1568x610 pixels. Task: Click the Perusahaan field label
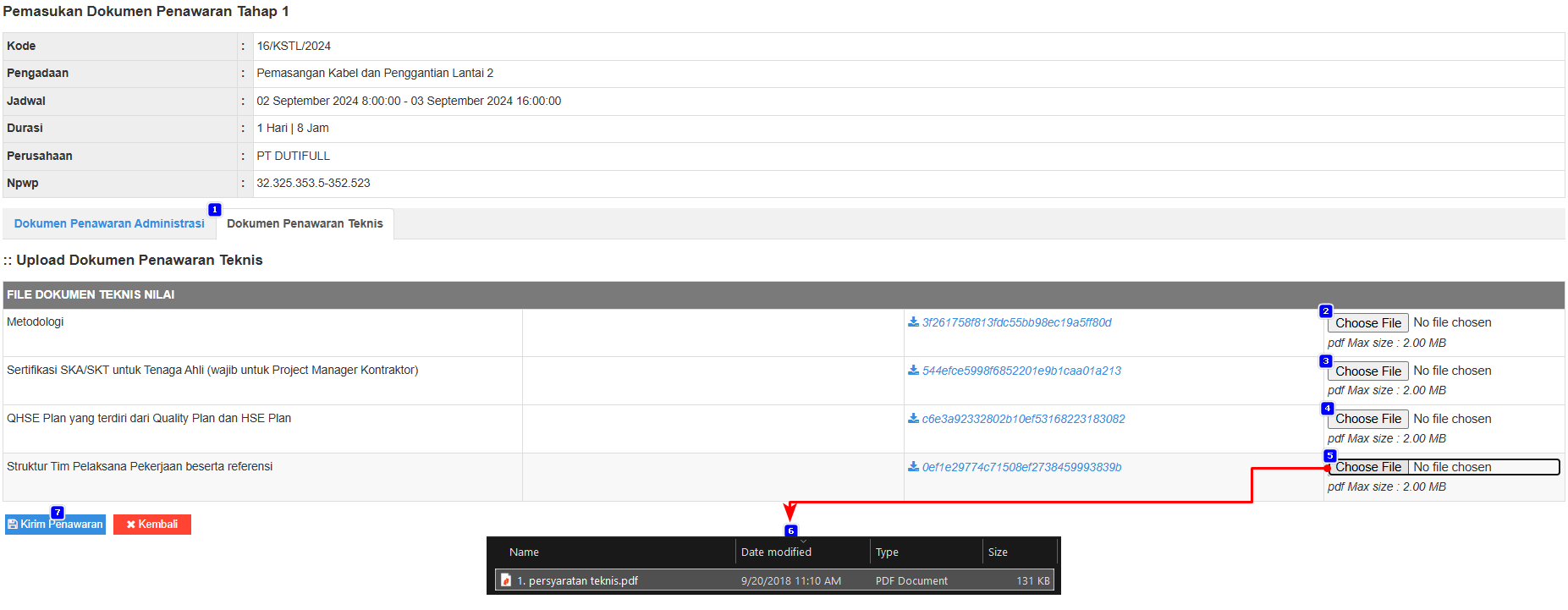(40, 156)
